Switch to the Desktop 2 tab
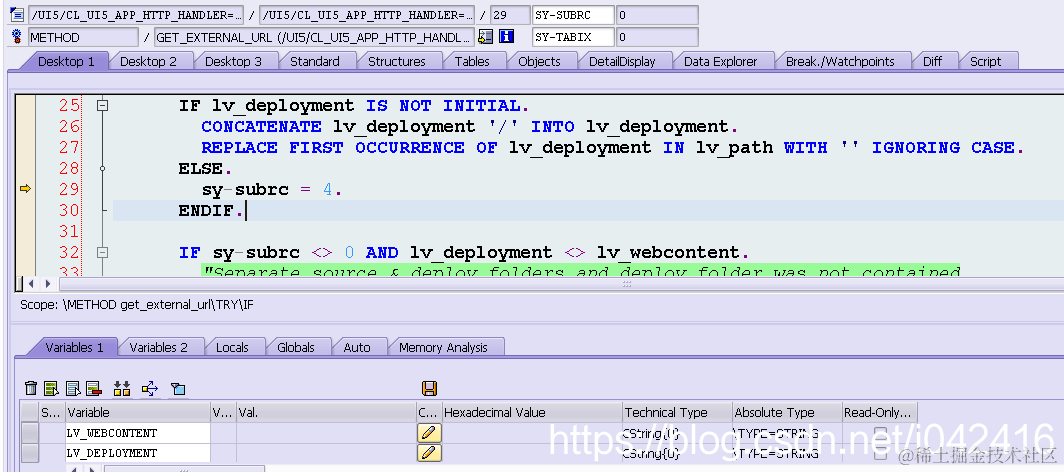This screenshot has width=1064, height=472. point(148,61)
